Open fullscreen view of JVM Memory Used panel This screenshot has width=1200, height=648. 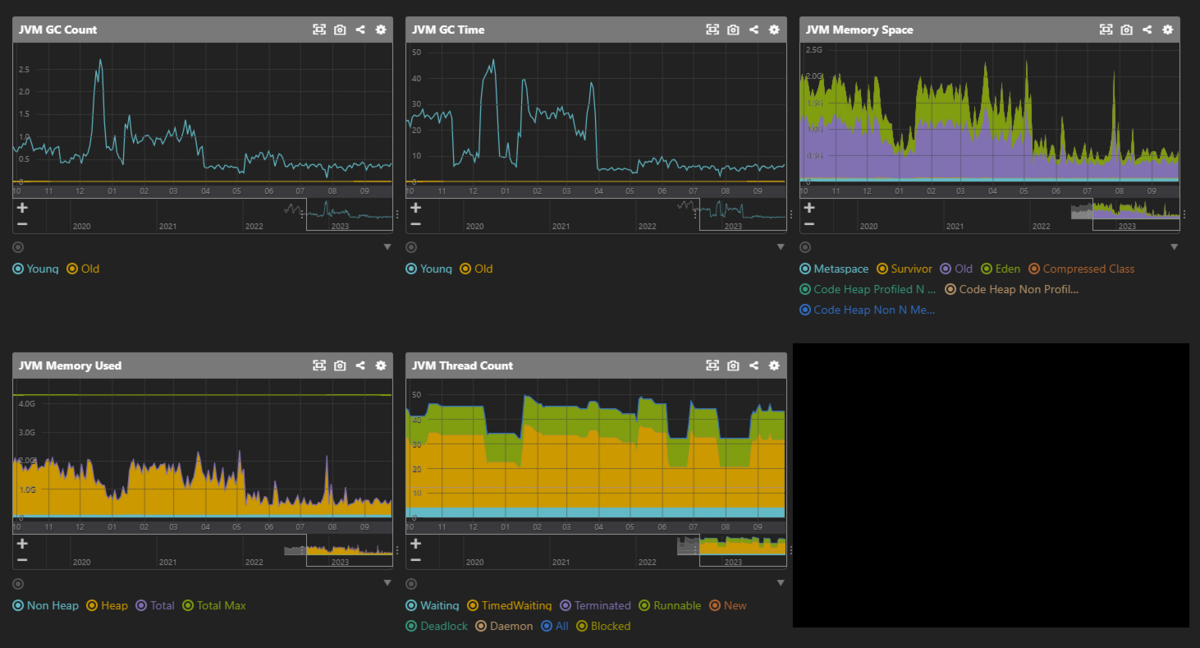coord(319,366)
